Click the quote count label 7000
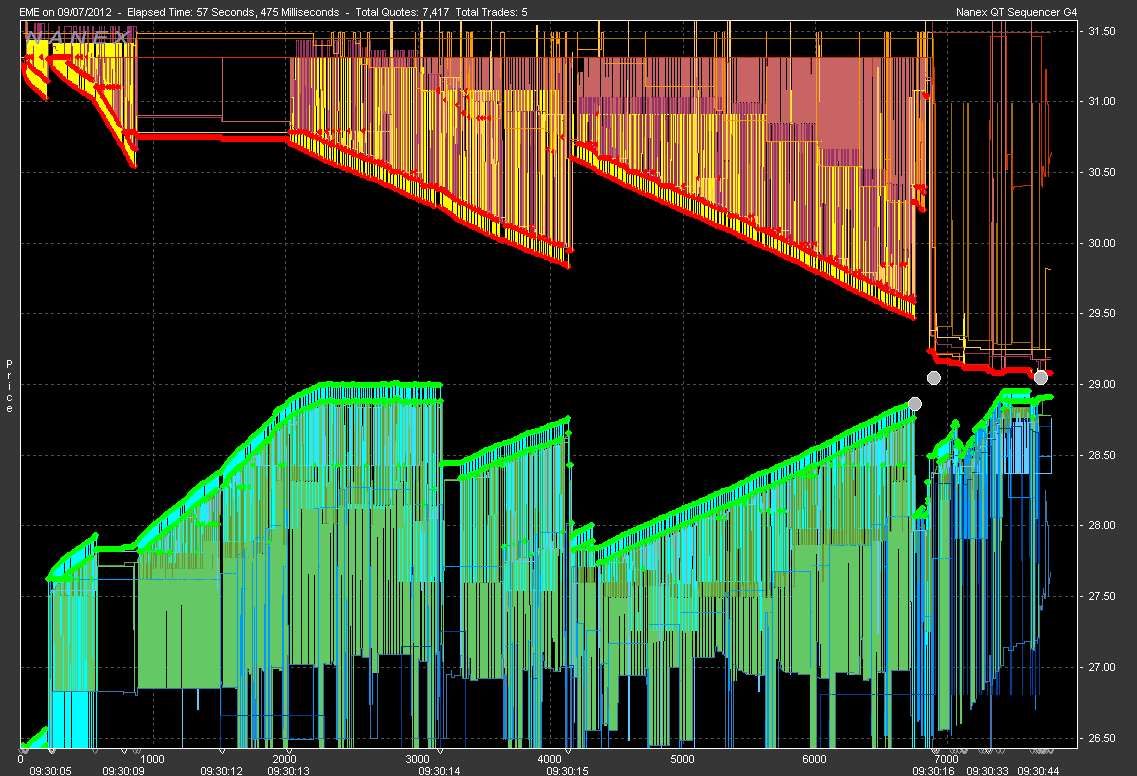Viewport: 1137px width, 776px height. pos(946,759)
